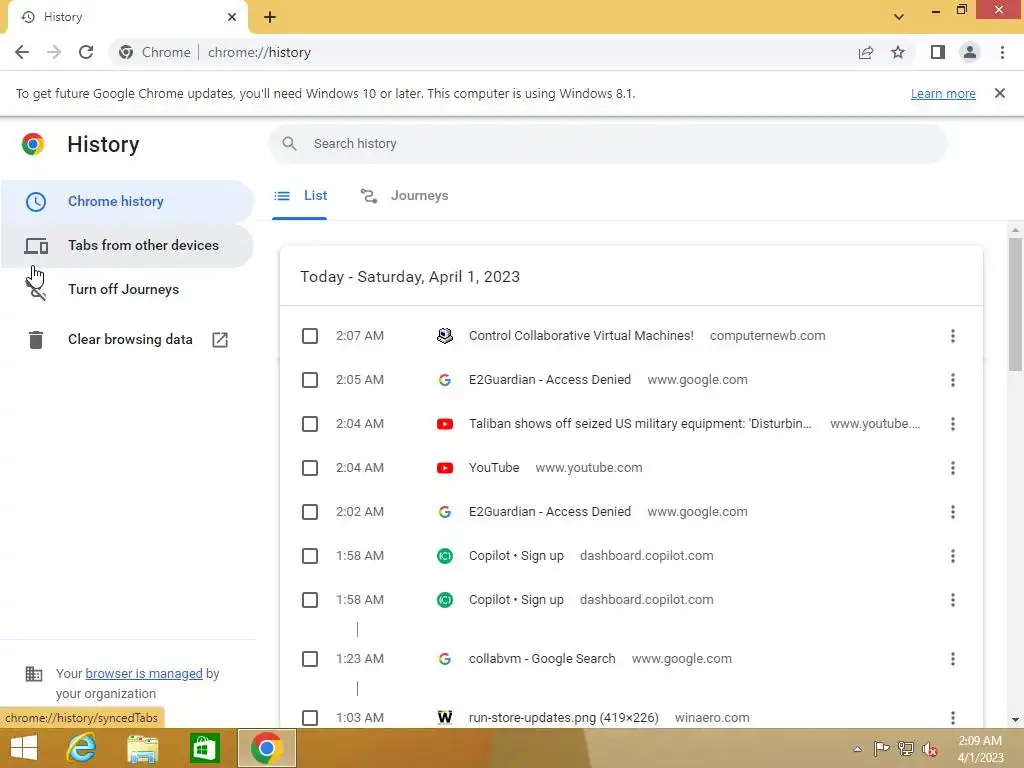Check the run-store-updates.png entry
This screenshot has height=768, width=1024.
point(310,718)
